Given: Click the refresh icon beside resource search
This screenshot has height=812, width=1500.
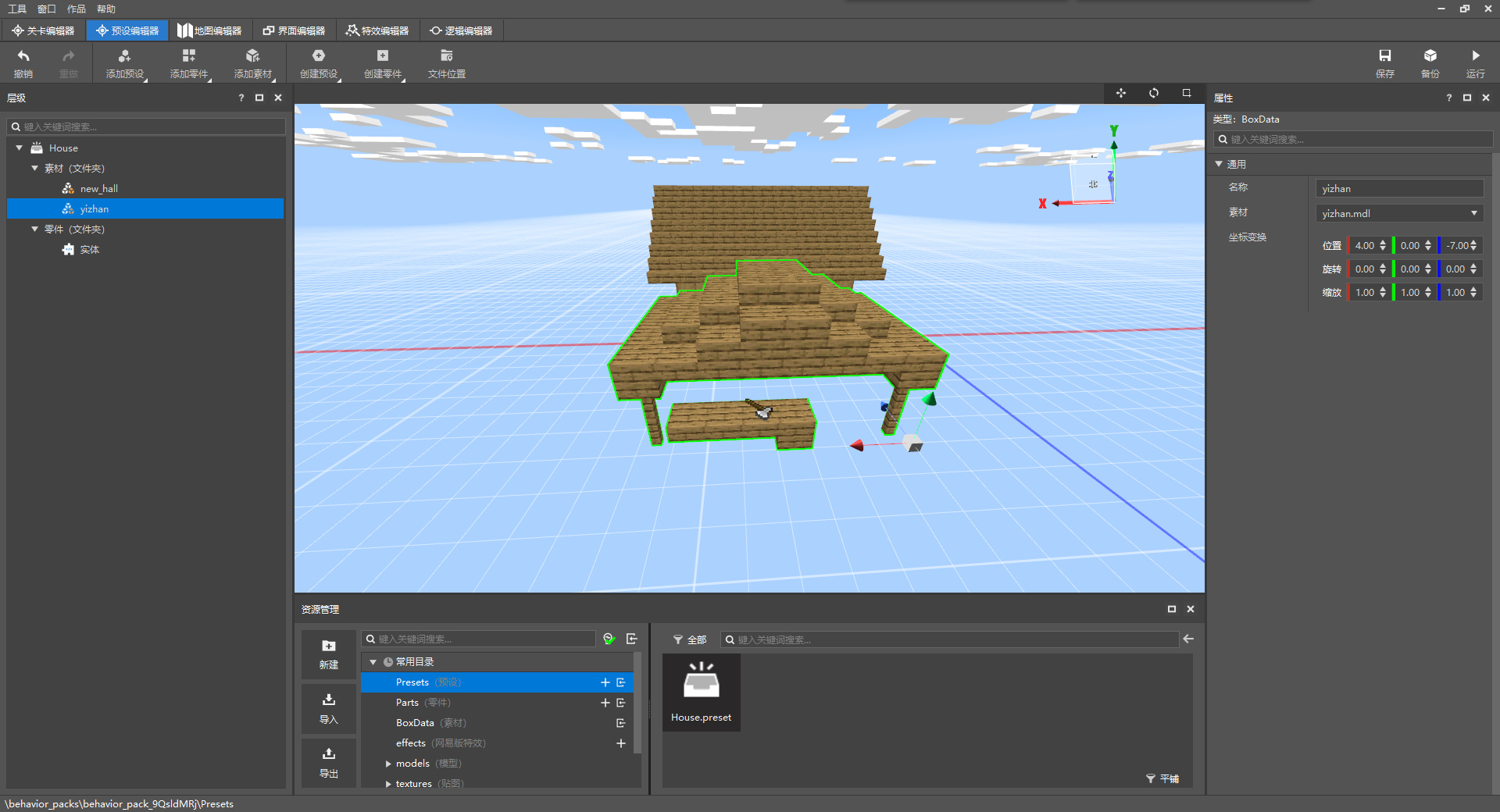Looking at the screenshot, I should [x=609, y=639].
